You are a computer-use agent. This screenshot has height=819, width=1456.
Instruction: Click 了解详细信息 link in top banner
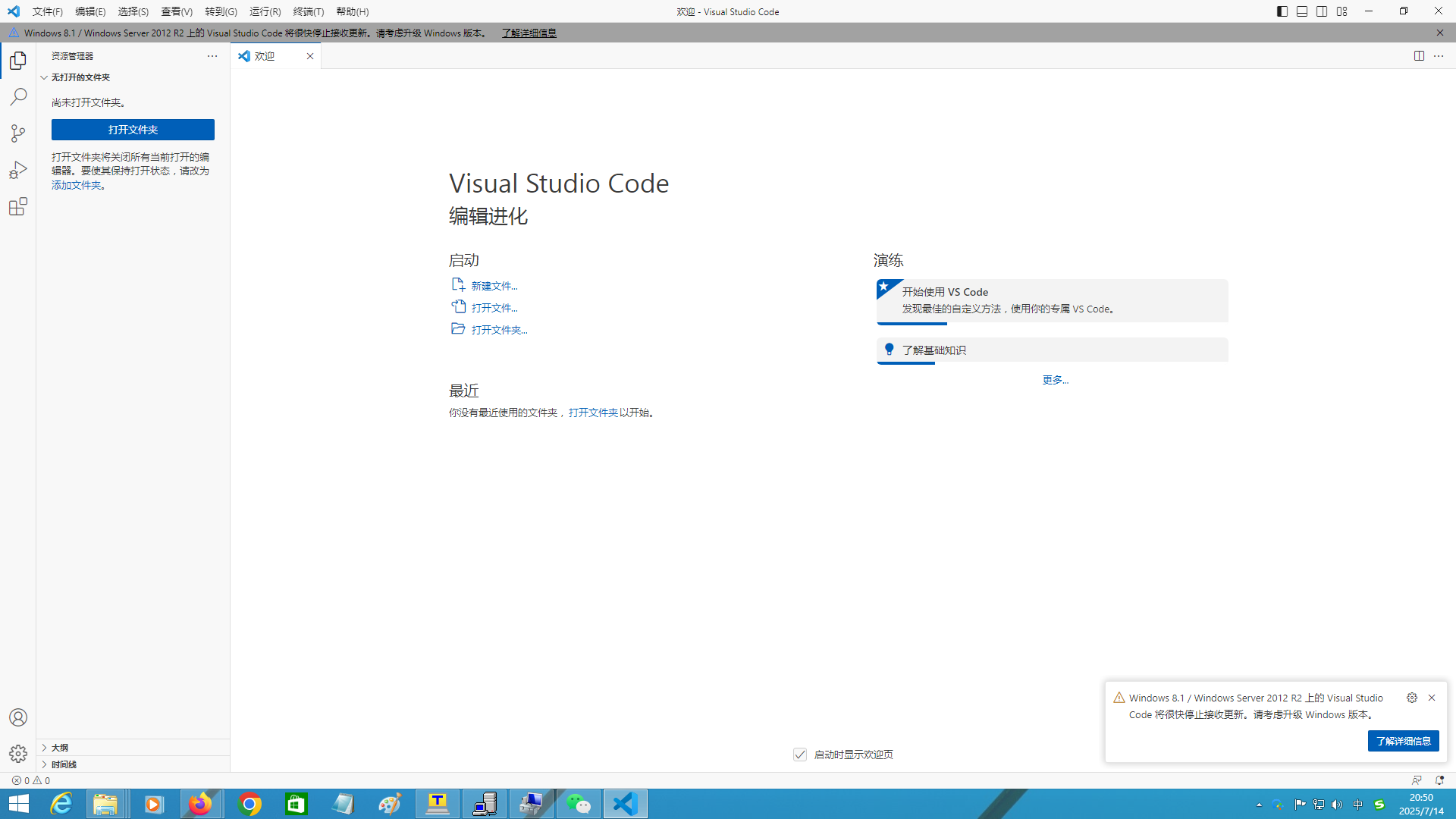(x=529, y=33)
